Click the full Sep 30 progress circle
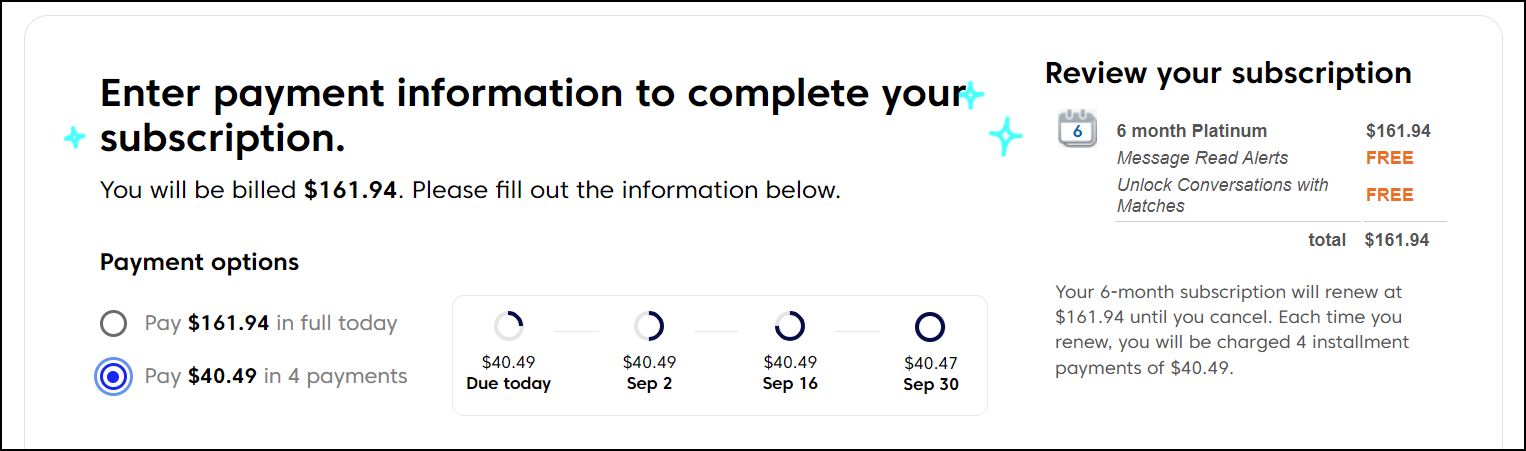Screen dimensions: 1526x451 [930, 326]
